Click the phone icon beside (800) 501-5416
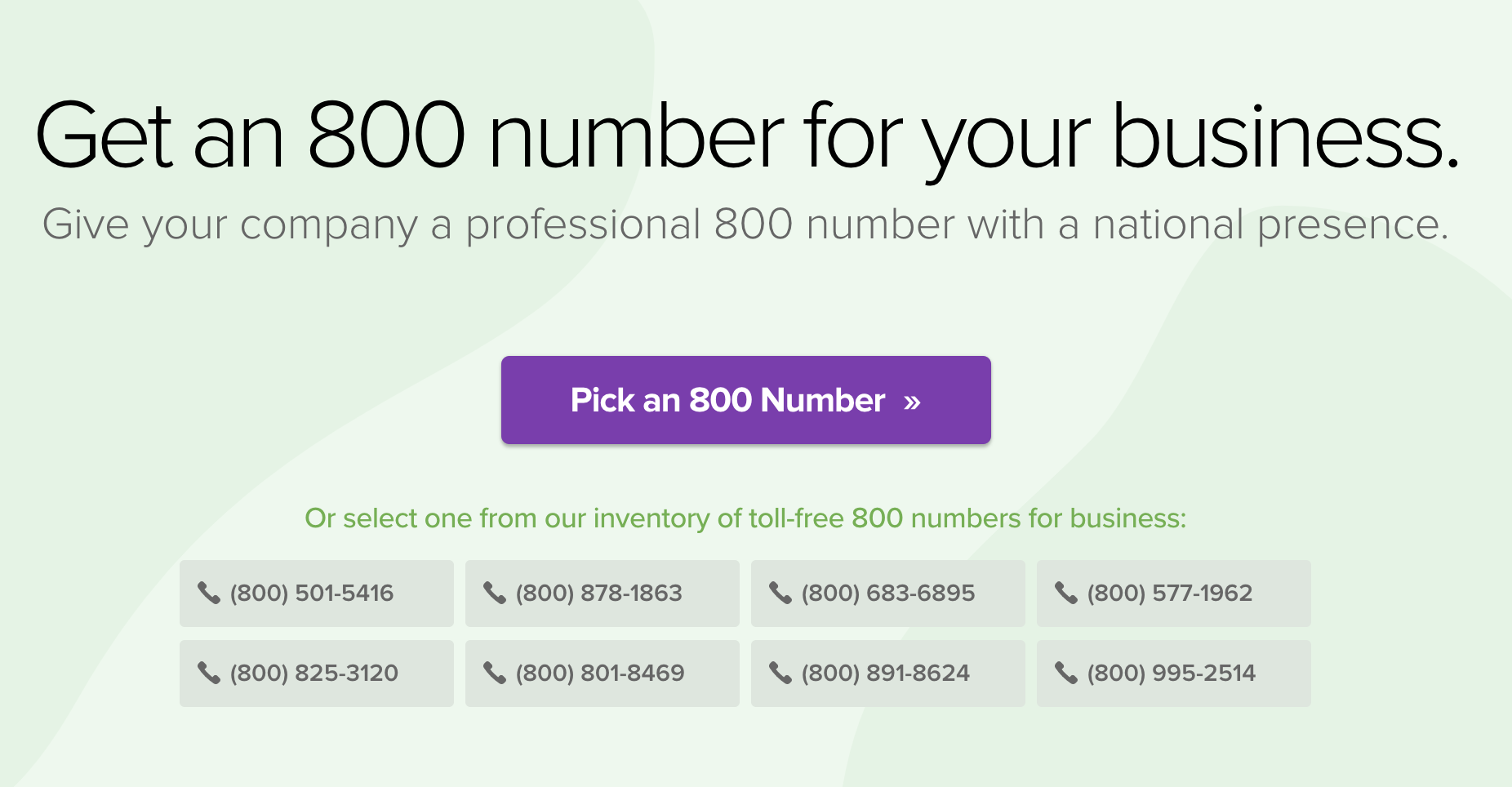 tap(209, 594)
